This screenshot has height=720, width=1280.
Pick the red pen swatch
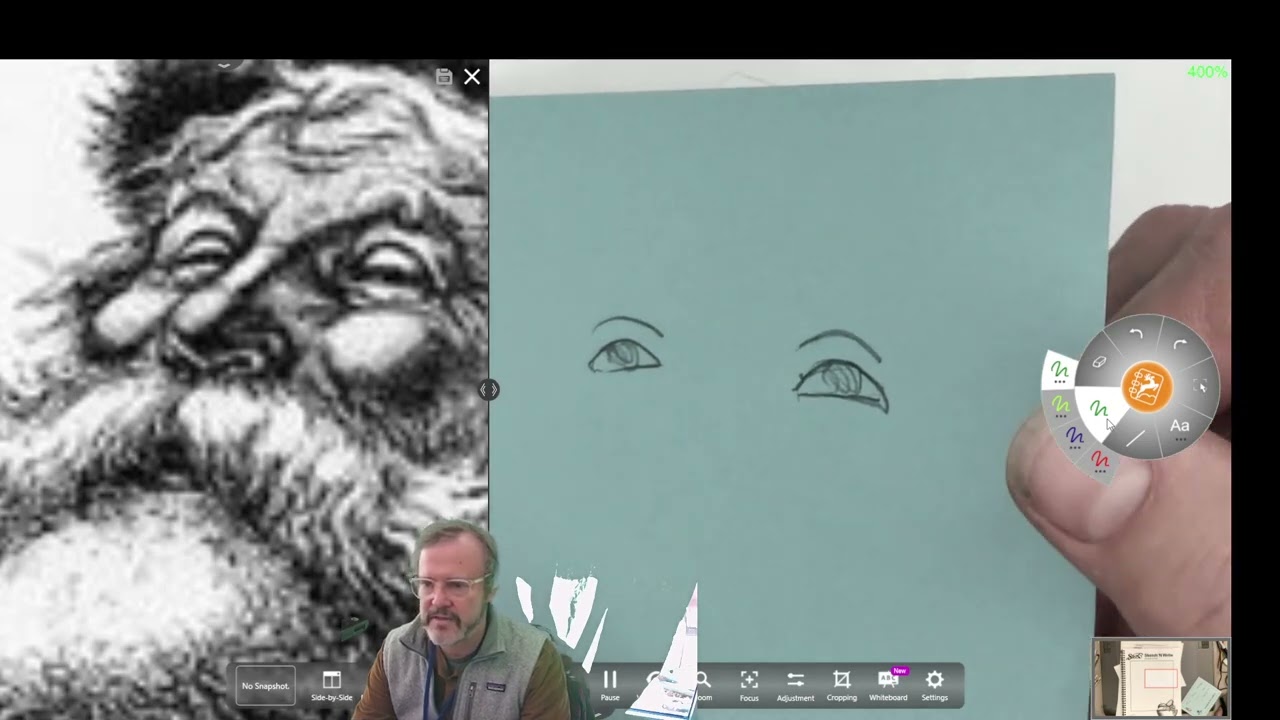(1101, 461)
